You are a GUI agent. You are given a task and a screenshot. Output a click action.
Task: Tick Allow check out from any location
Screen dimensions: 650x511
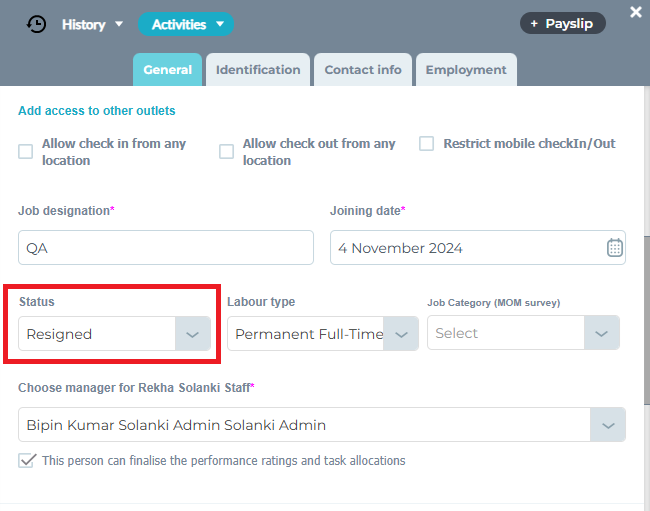(227, 152)
